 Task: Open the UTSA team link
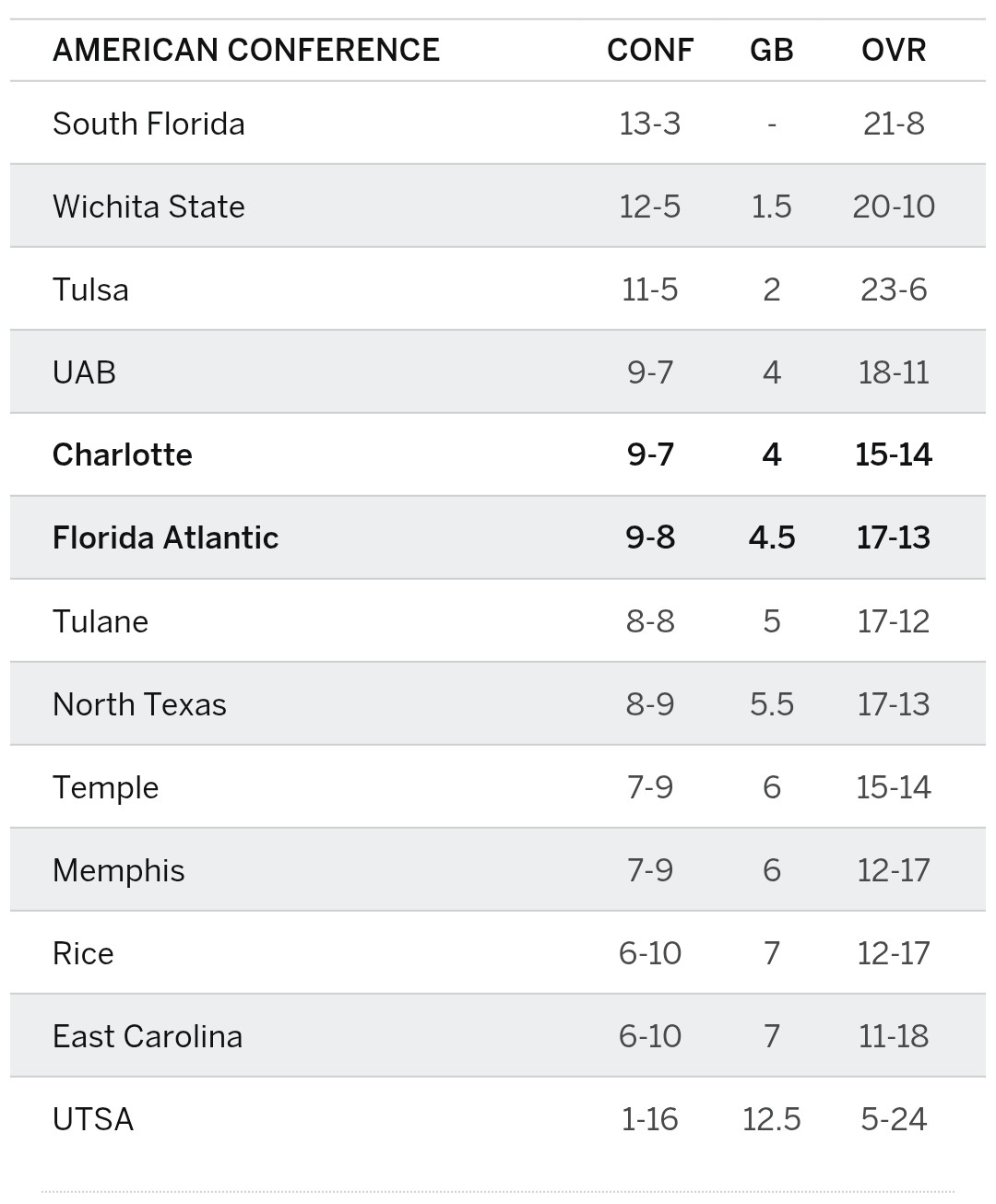tap(93, 1119)
